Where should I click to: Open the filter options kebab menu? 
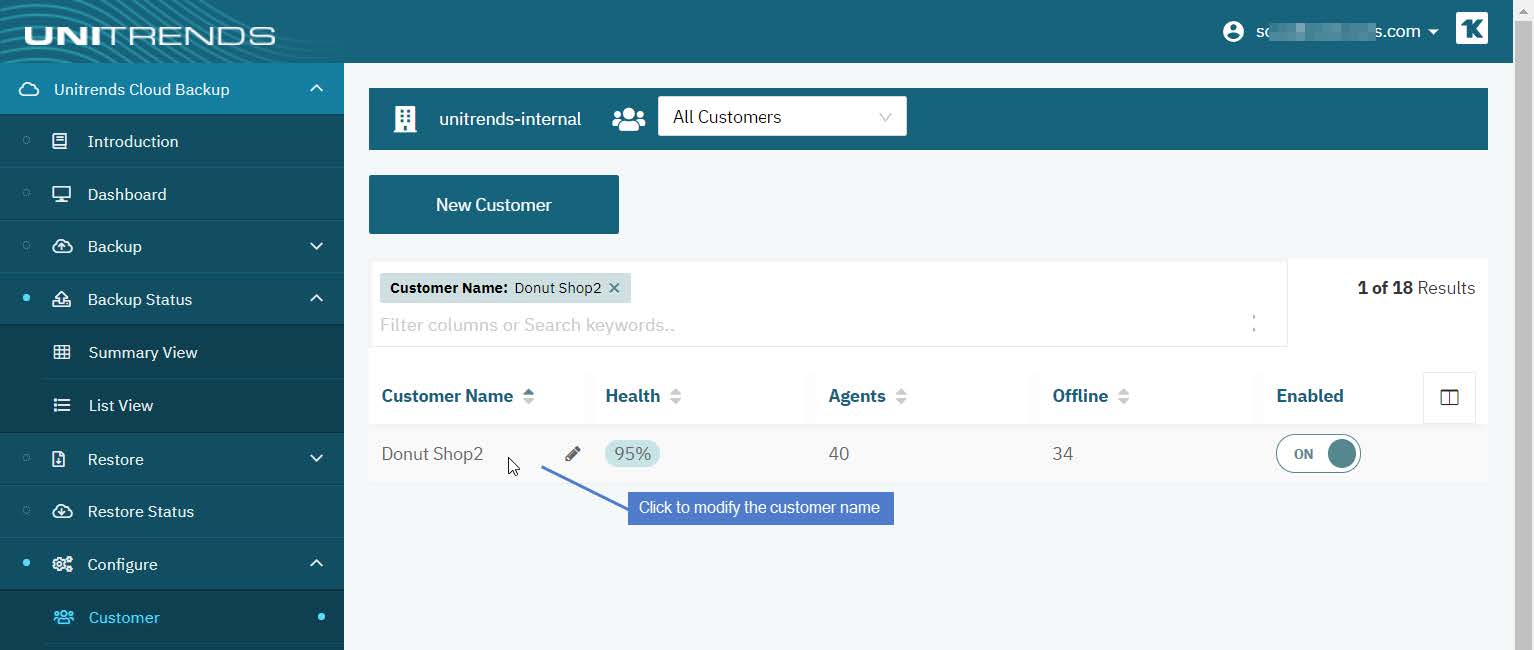pos(1254,323)
